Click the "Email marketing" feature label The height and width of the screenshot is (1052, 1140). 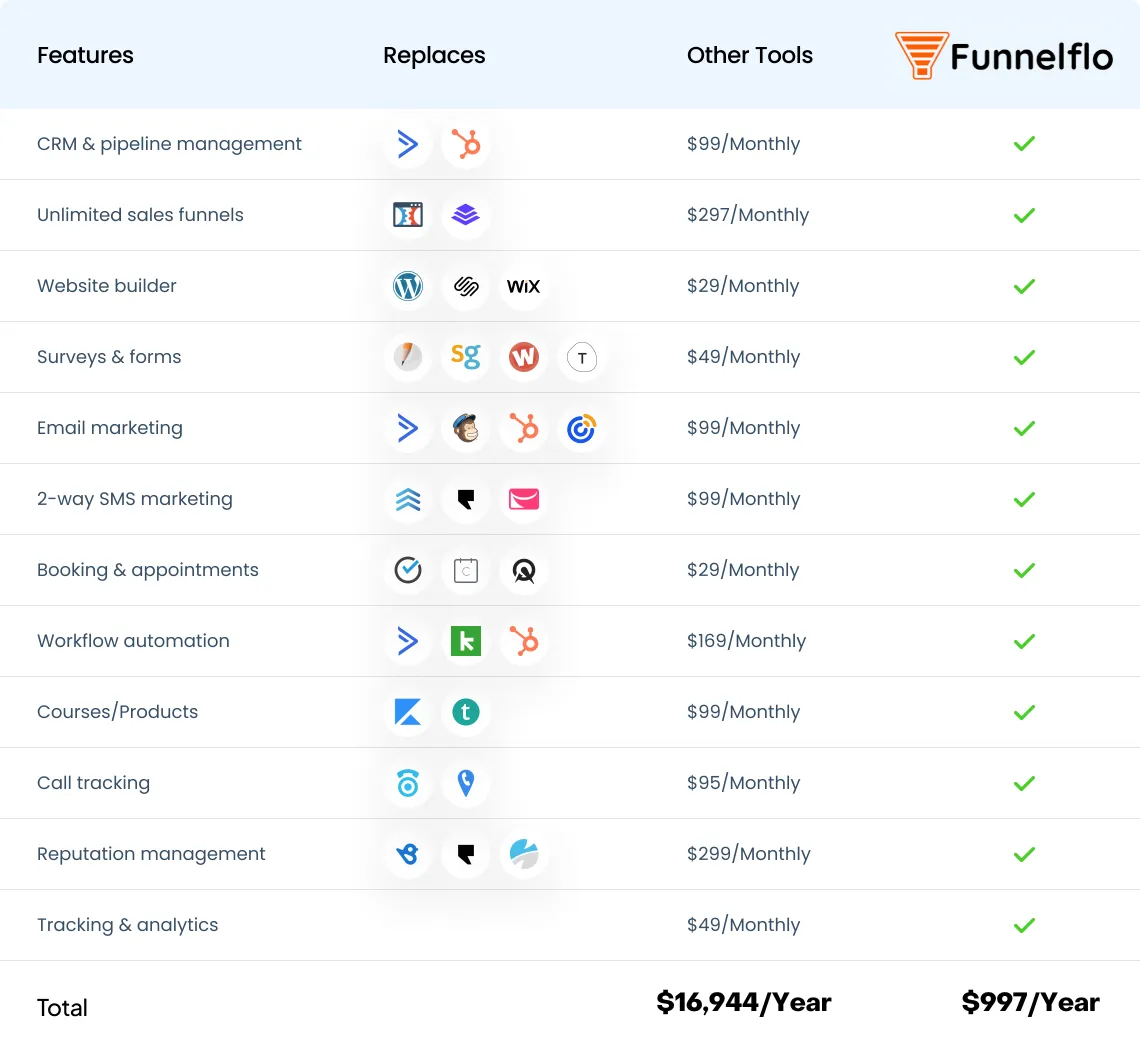pos(110,428)
